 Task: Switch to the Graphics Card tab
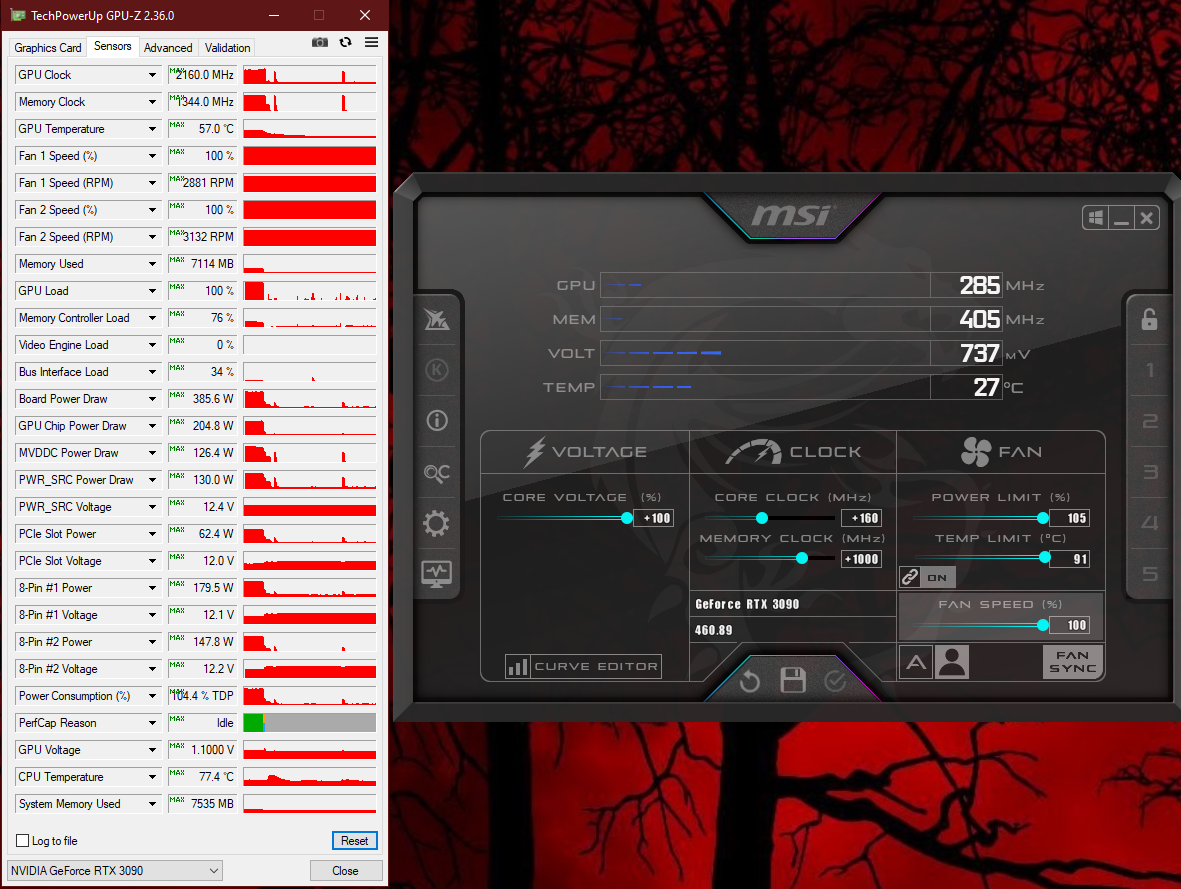click(x=47, y=47)
